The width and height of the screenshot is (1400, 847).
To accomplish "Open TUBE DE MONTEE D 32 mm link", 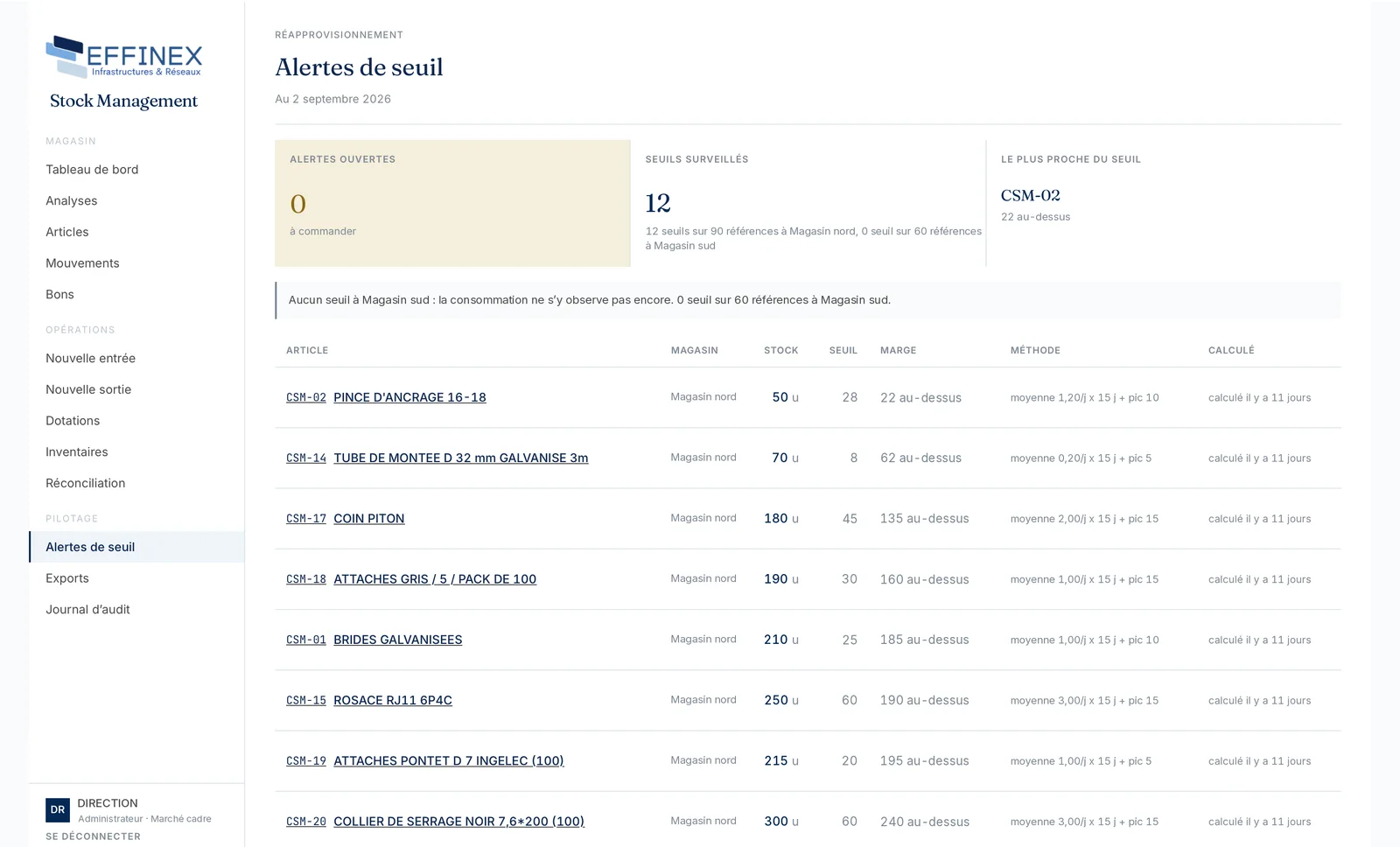I will coord(461,458).
